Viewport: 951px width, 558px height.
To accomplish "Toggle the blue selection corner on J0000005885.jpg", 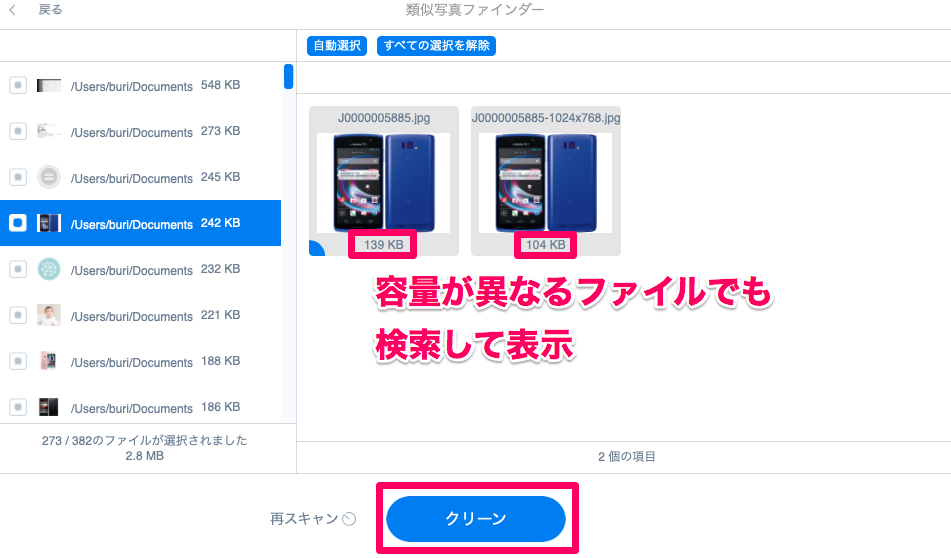I will point(316,248).
